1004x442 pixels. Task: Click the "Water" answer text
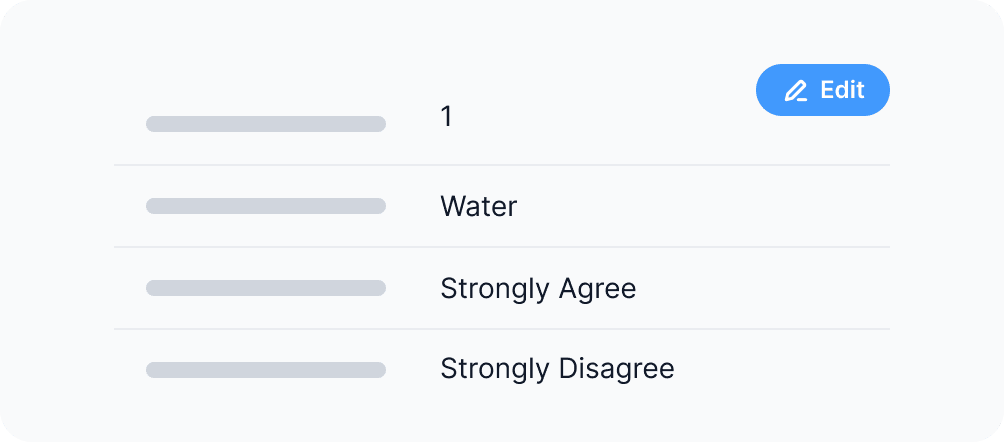point(478,207)
